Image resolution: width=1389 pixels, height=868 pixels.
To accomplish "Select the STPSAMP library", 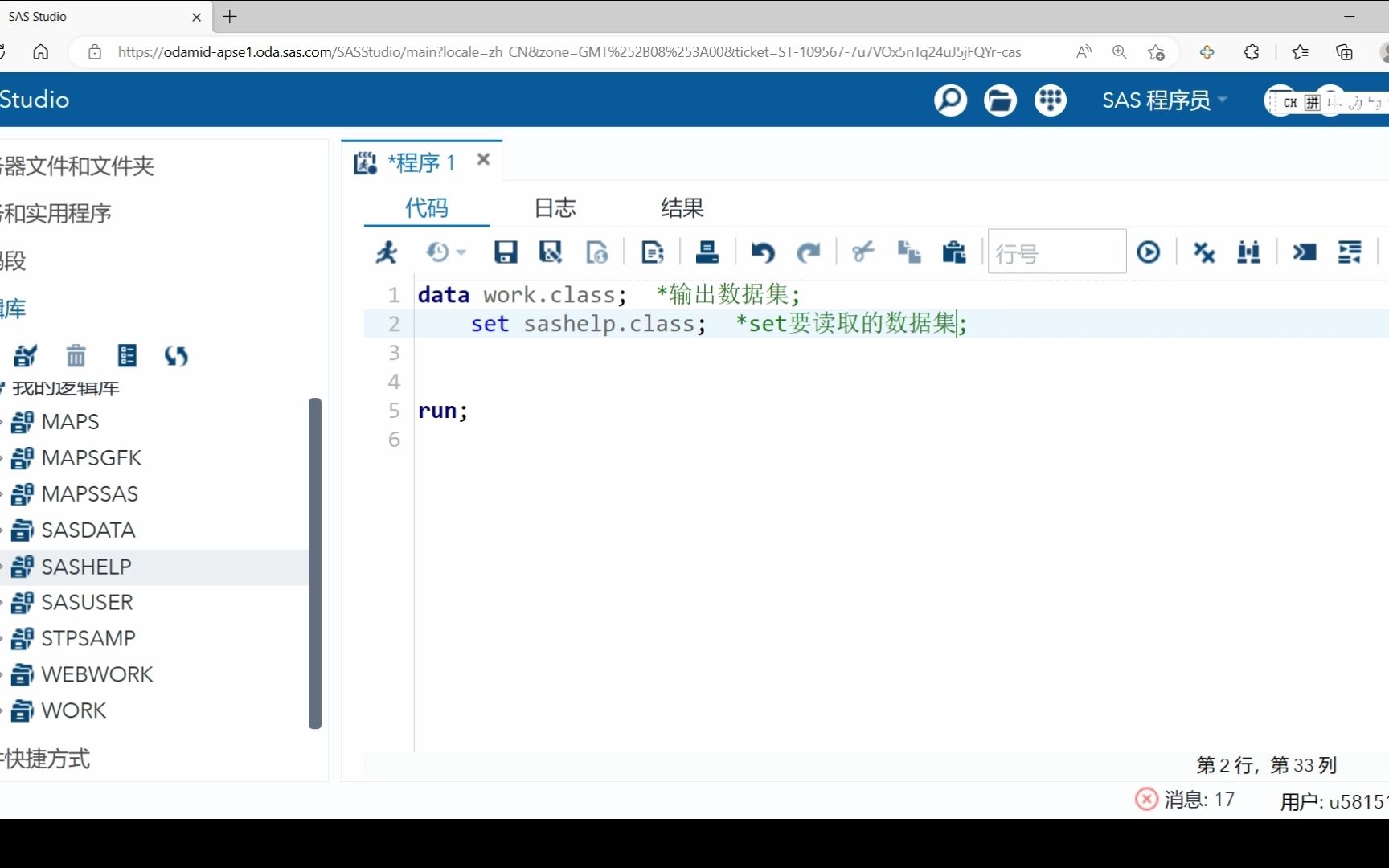I will [88, 639].
